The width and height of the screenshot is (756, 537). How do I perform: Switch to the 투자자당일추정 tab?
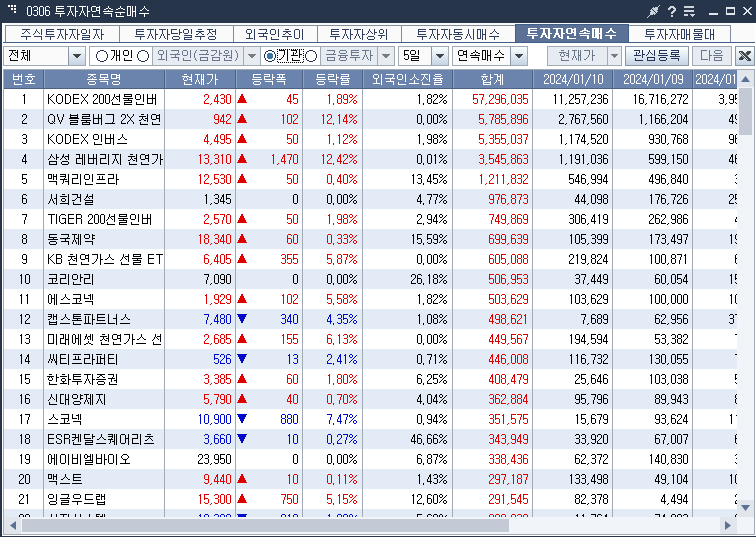coord(176,34)
